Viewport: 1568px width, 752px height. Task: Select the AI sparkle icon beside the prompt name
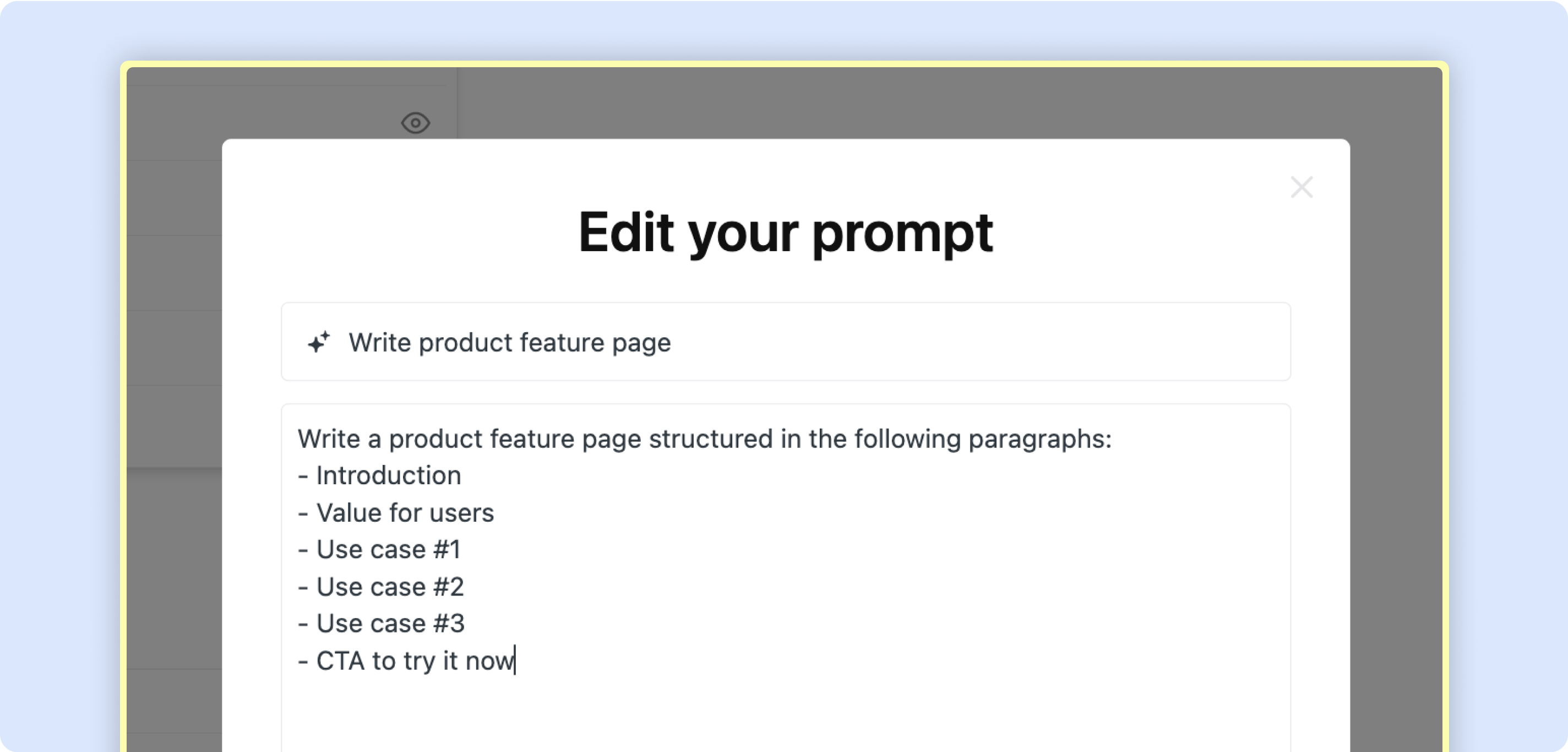click(319, 342)
